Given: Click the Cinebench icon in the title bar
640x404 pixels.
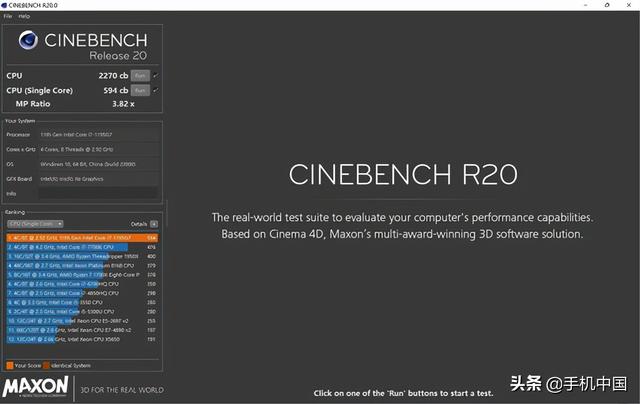Looking at the screenshot, I should click(x=4, y=5).
